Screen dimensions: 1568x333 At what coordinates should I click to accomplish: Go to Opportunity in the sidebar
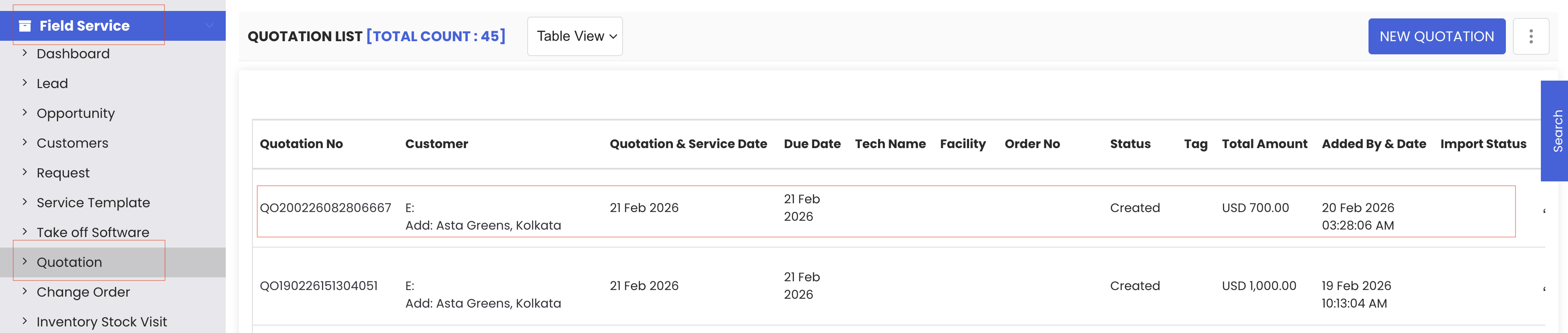click(x=76, y=113)
